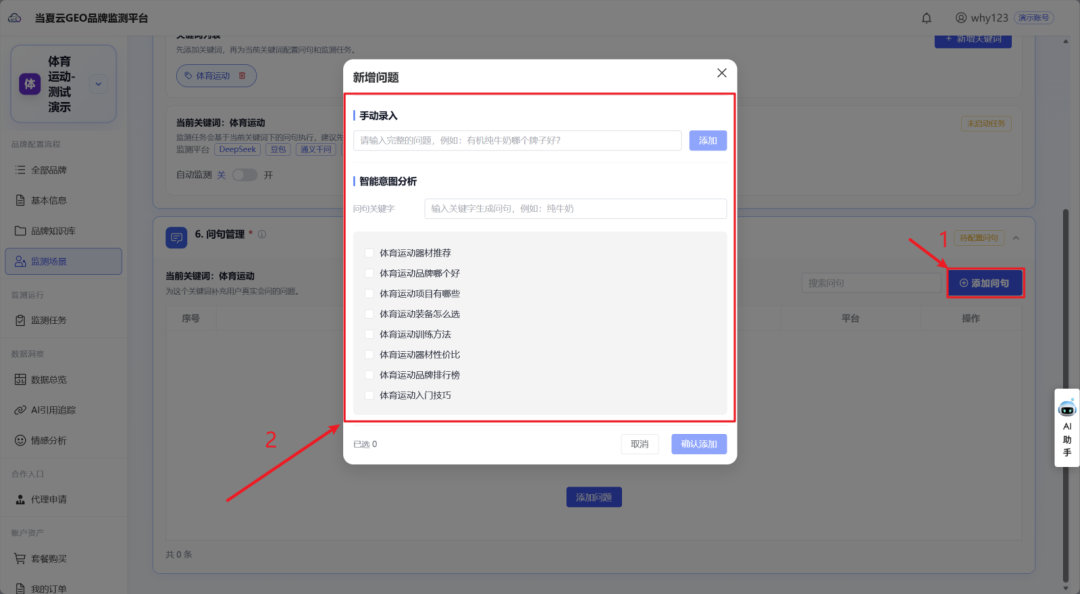
Task: Expand the brand selector dropdown arrow
Action: pyautogui.click(x=98, y=84)
